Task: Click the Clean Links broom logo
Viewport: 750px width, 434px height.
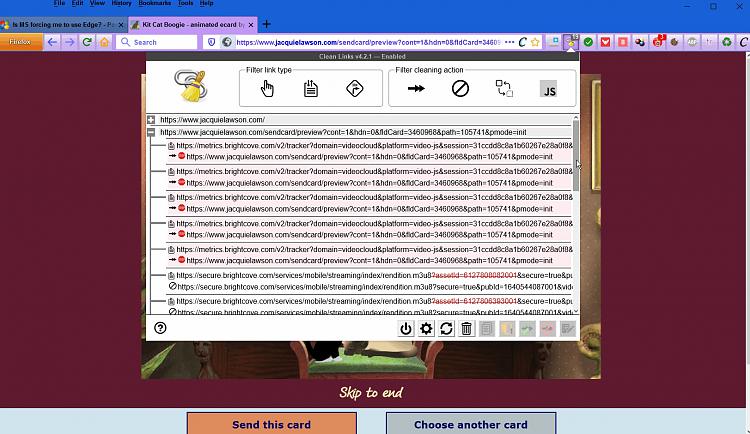Action: click(x=191, y=86)
